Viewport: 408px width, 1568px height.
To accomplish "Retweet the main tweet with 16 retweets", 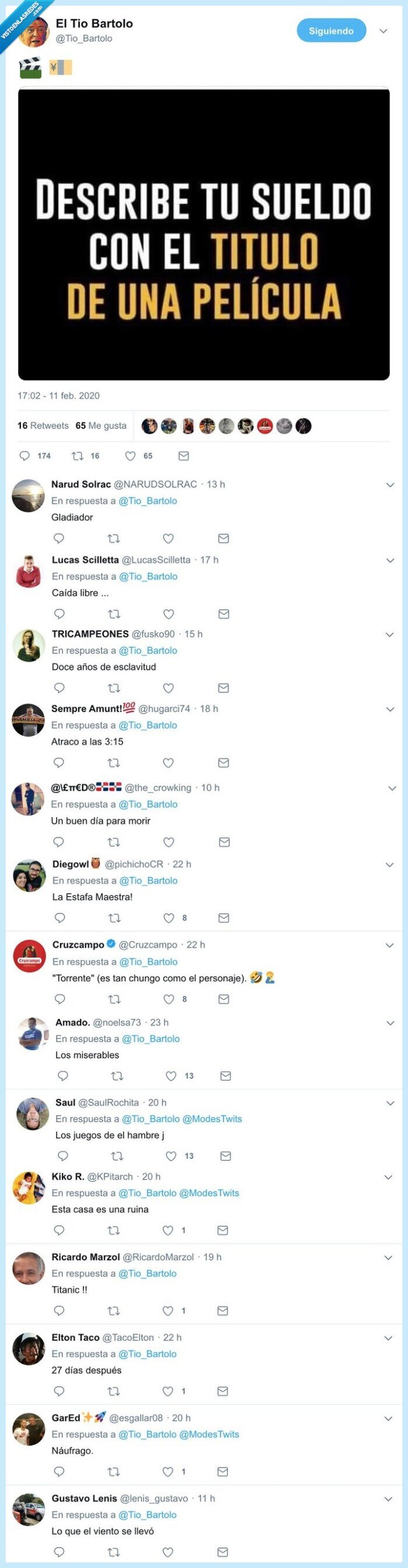I will pos(78,456).
